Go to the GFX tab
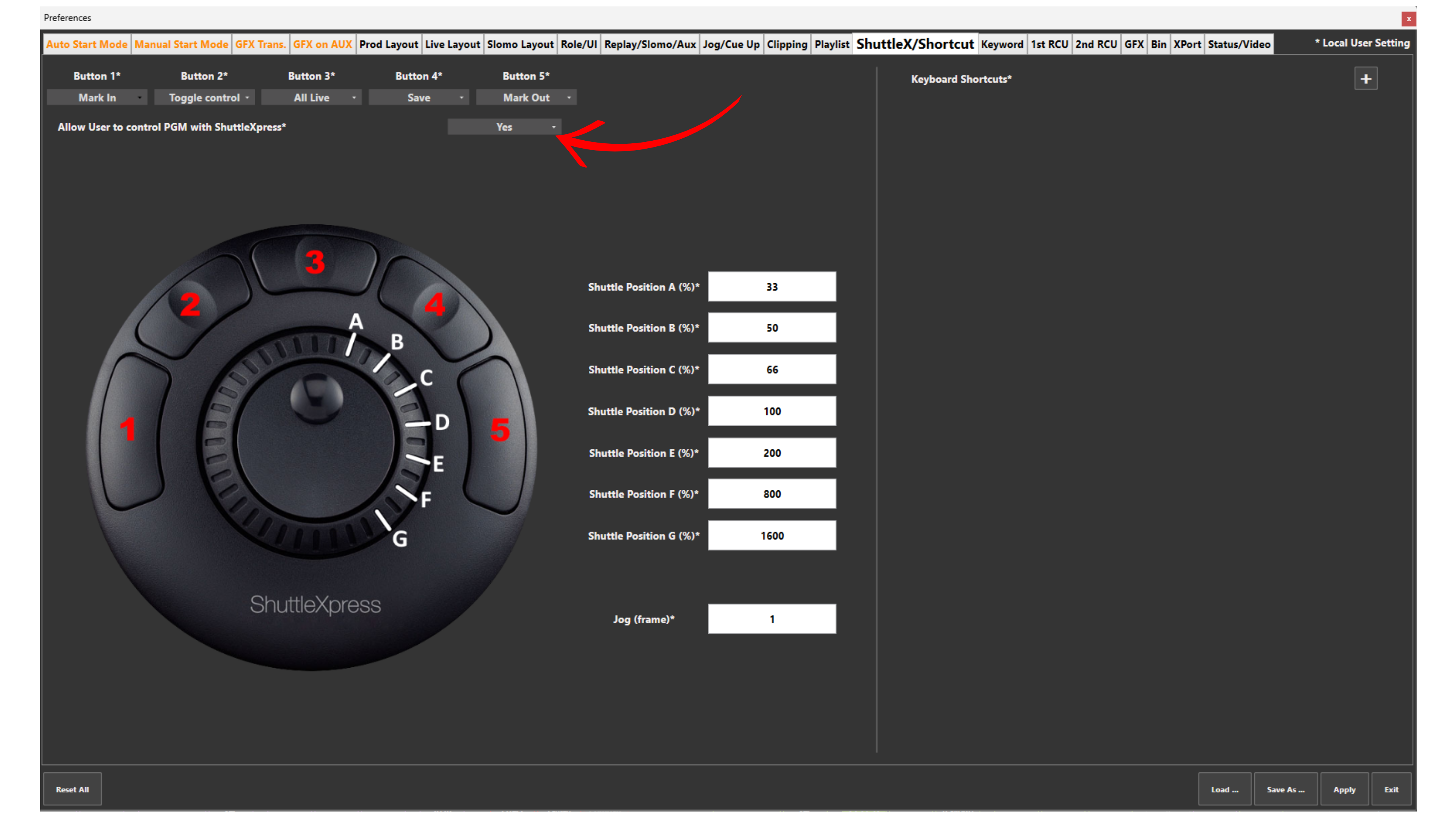The width and height of the screenshot is (1456, 819). pyautogui.click(x=1134, y=44)
